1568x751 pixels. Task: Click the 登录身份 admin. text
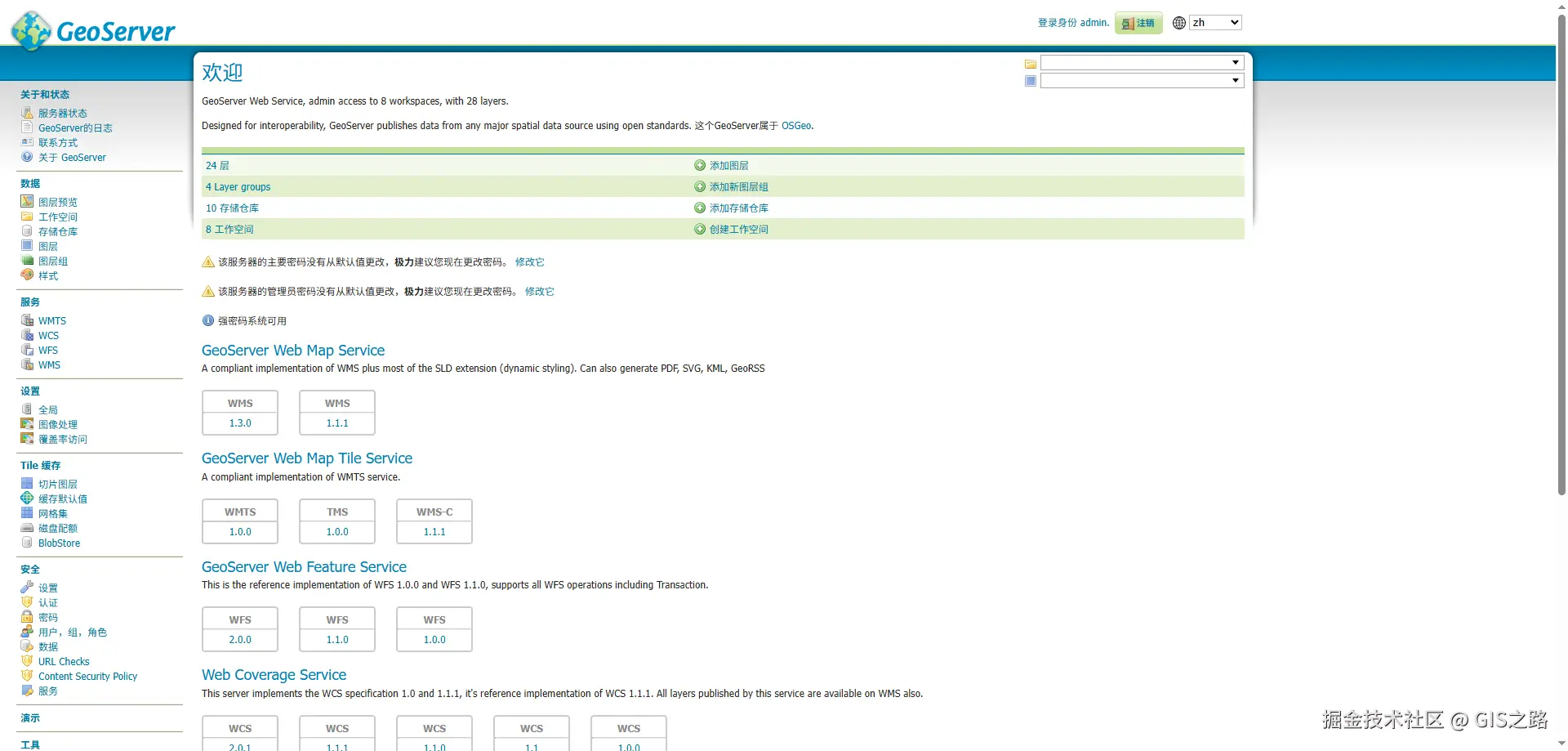coord(1073,23)
